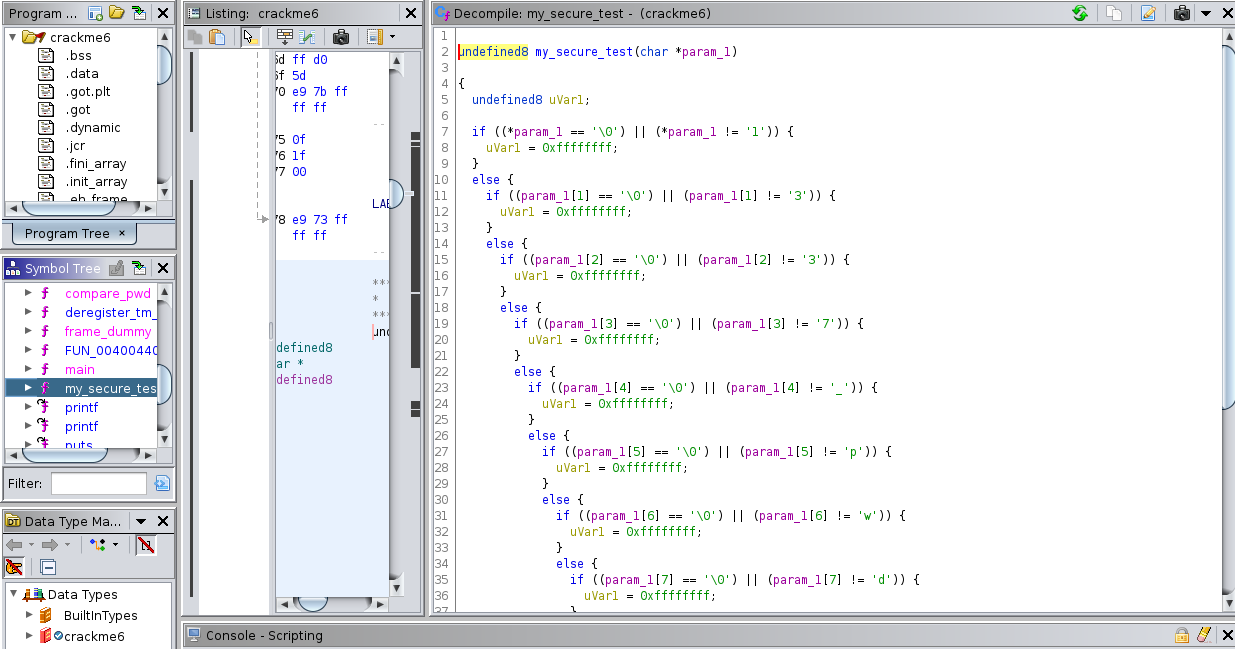Open the diff view icon in Listing toolbar

(307, 37)
